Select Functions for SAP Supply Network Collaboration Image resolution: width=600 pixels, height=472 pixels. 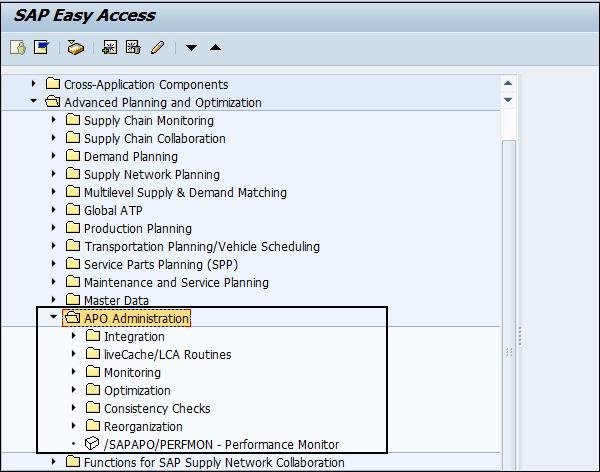coord(214,462)
